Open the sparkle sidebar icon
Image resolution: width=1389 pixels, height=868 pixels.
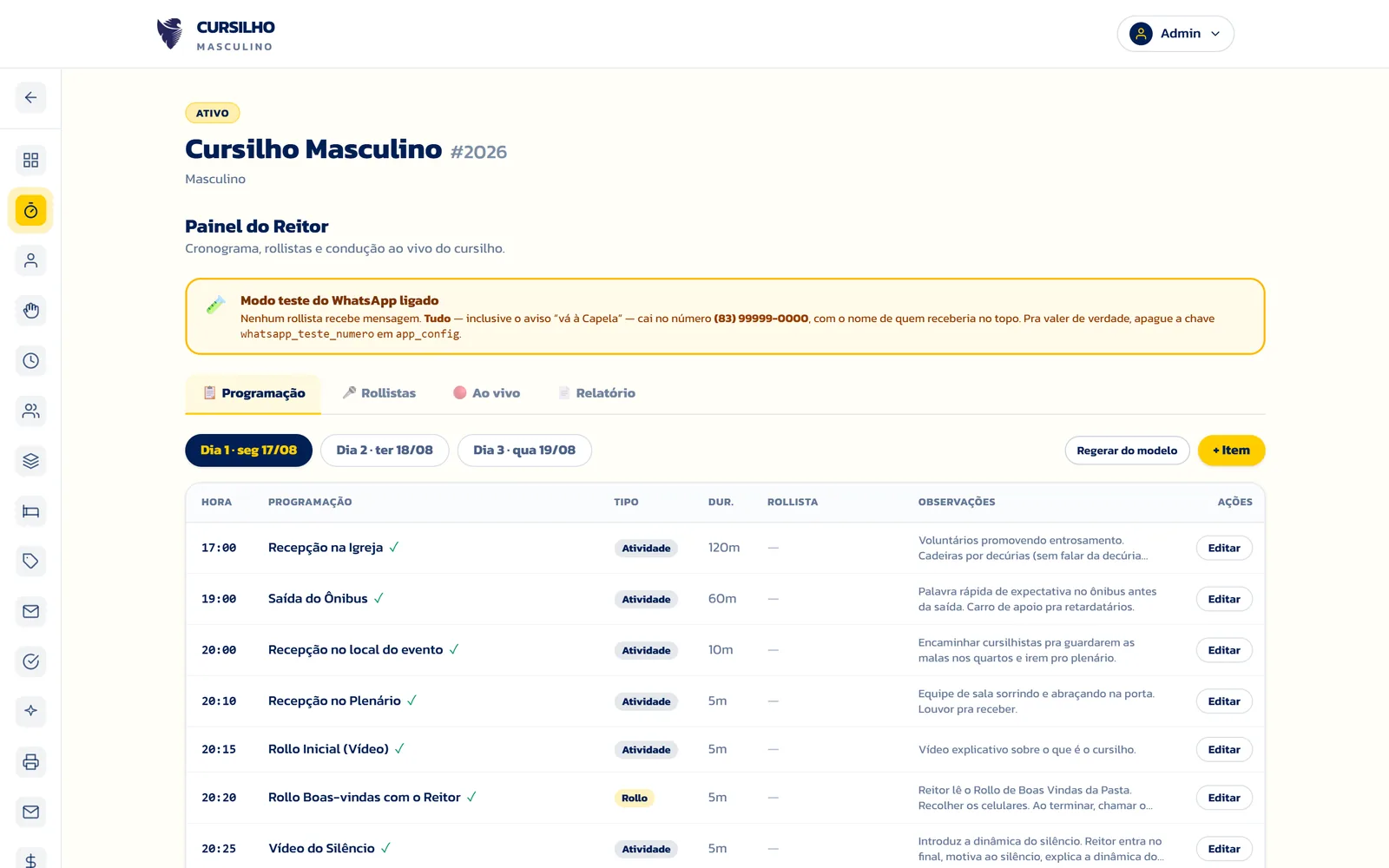pos(30,711)
